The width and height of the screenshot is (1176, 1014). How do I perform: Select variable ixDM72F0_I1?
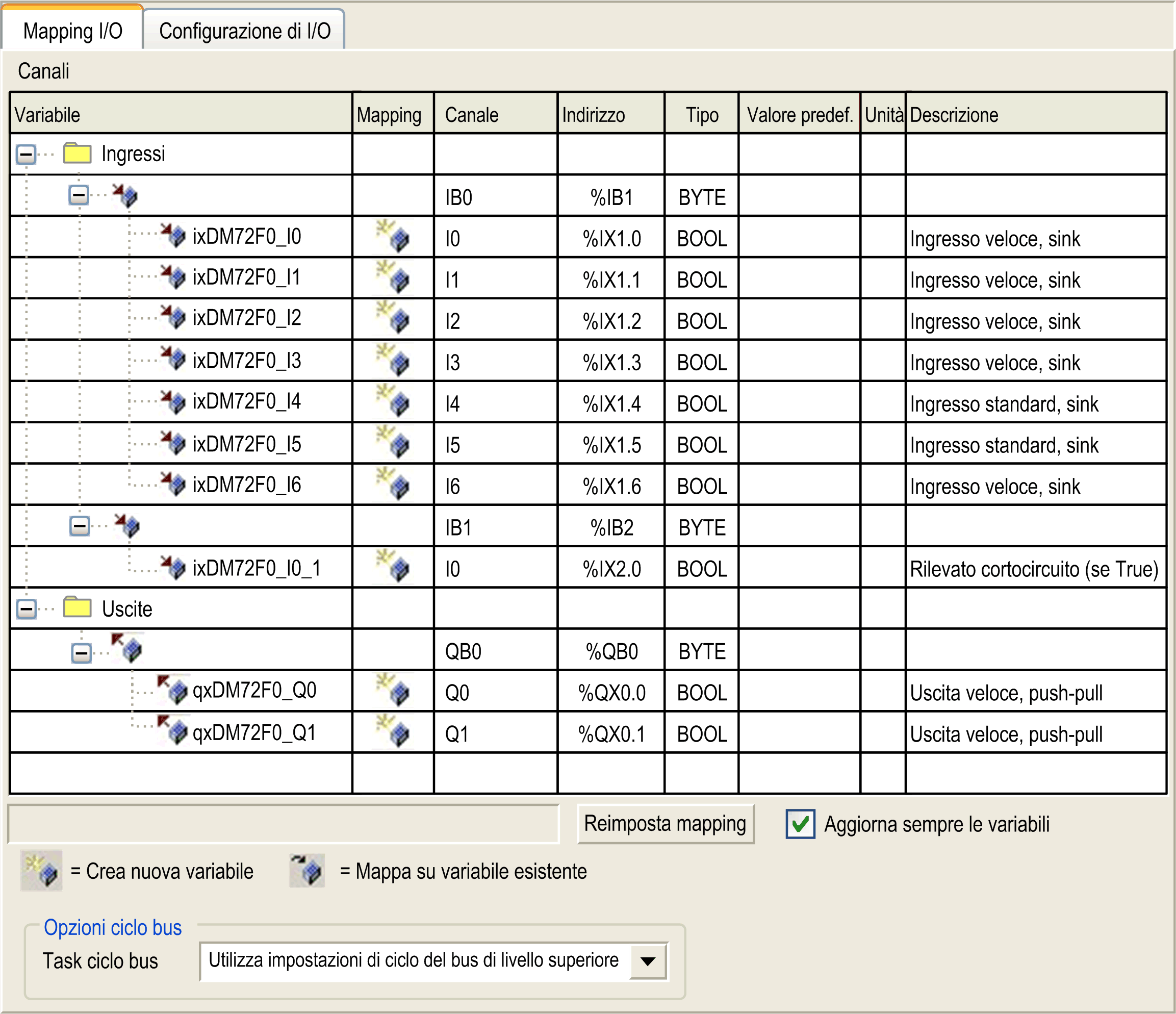coord(246,277)
